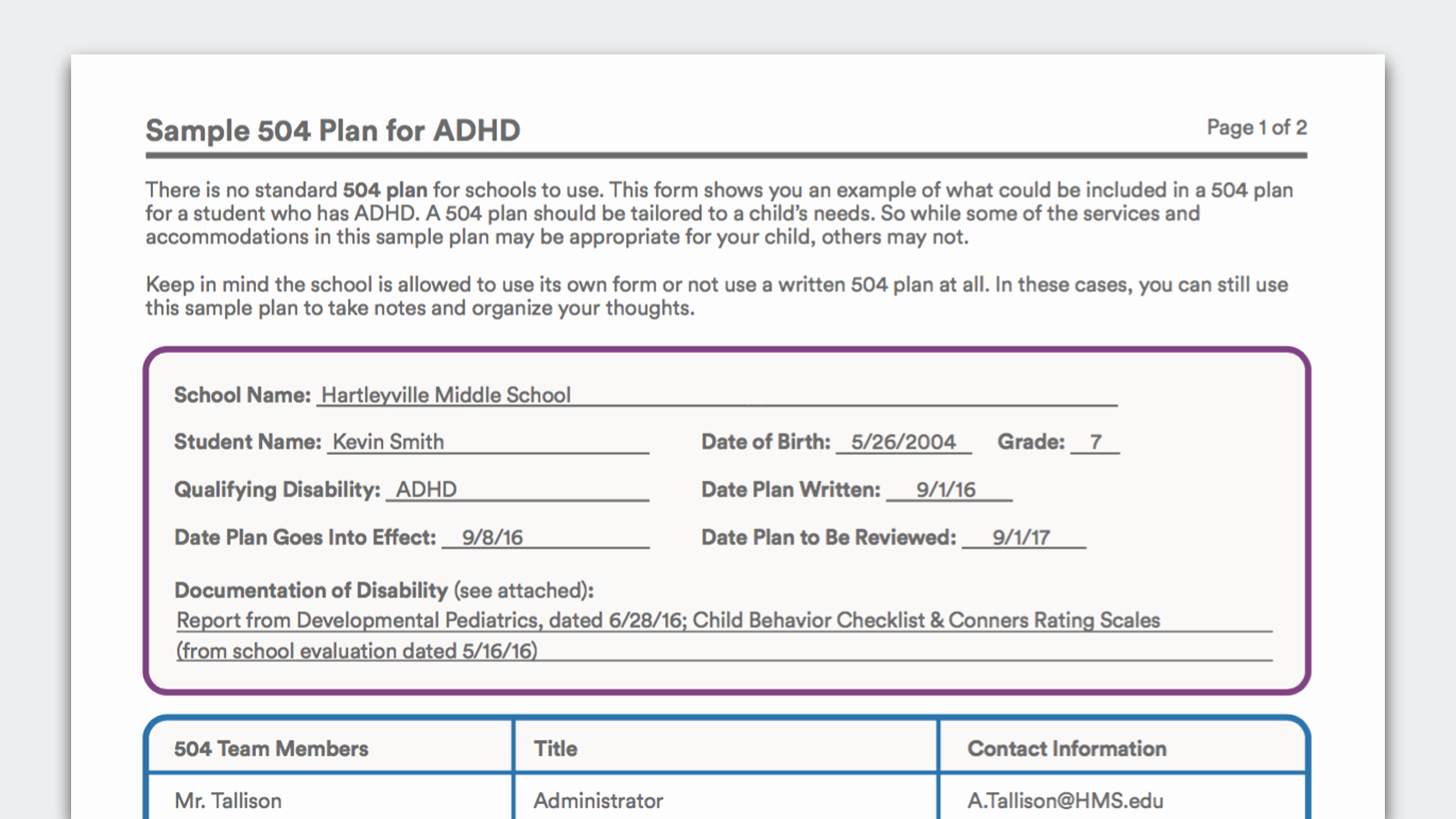The image size is (1456, 819).
Task: Click the email 'A.Tallison@HMS.edu'
Action: (x=1065, y=801)
